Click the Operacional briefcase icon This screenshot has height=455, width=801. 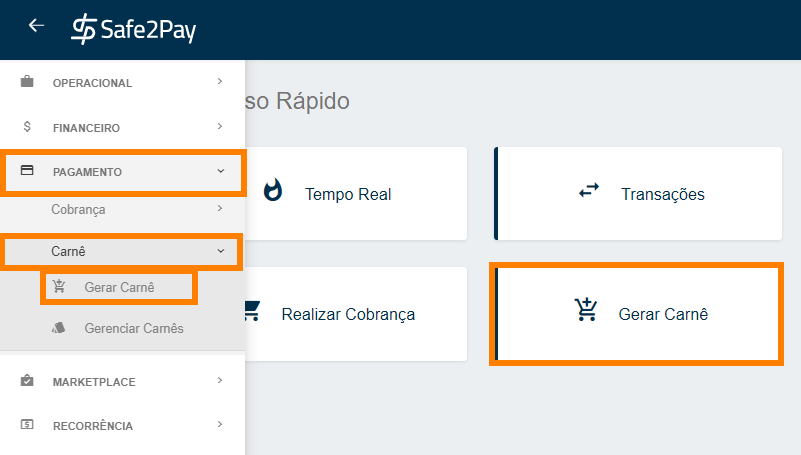tap(27, 81)
